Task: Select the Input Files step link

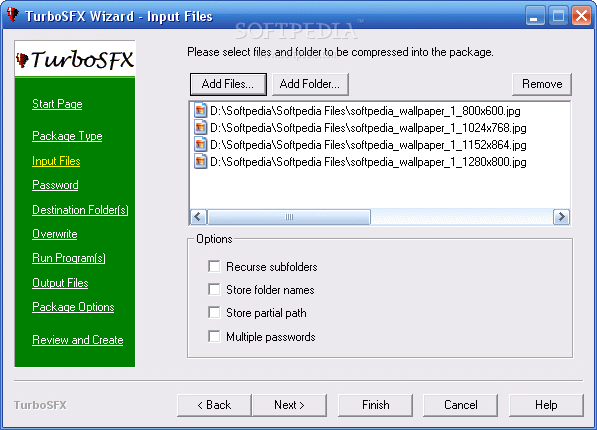Action: pyautogui.click(x=56, y=161)
